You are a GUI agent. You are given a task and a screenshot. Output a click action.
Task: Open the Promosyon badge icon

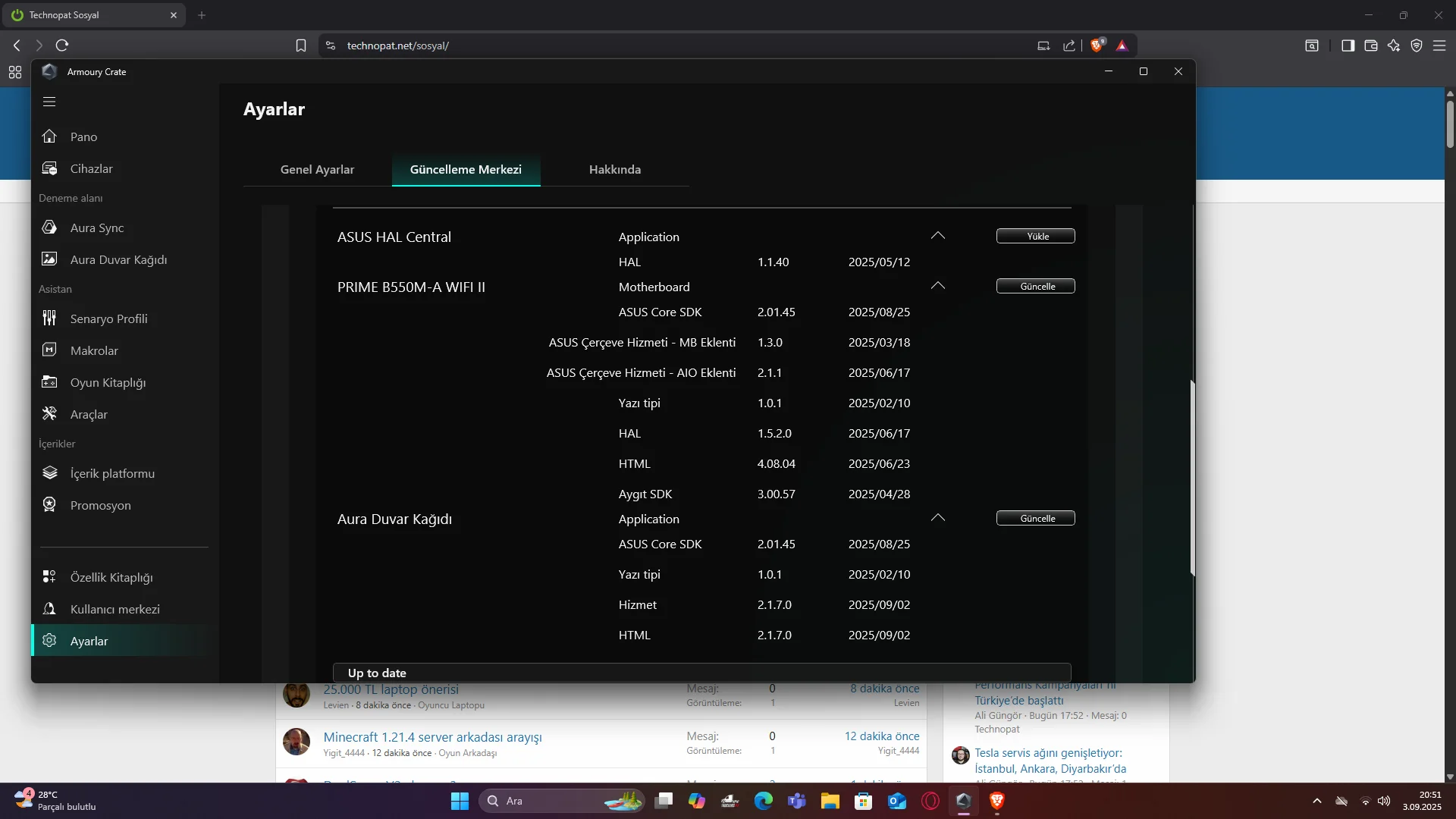pos(49,505)
